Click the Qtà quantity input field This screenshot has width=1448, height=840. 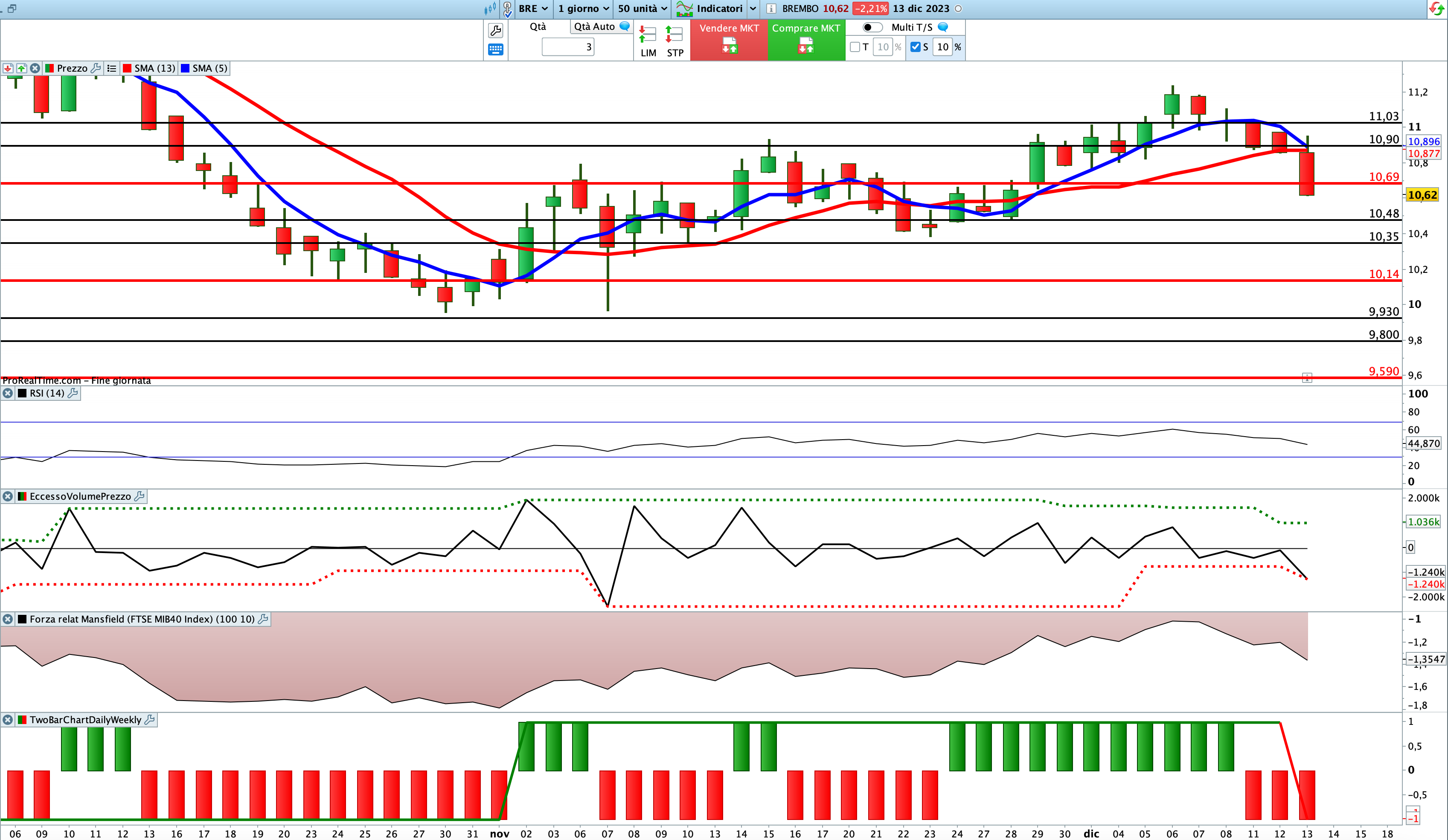click(568, 47)
